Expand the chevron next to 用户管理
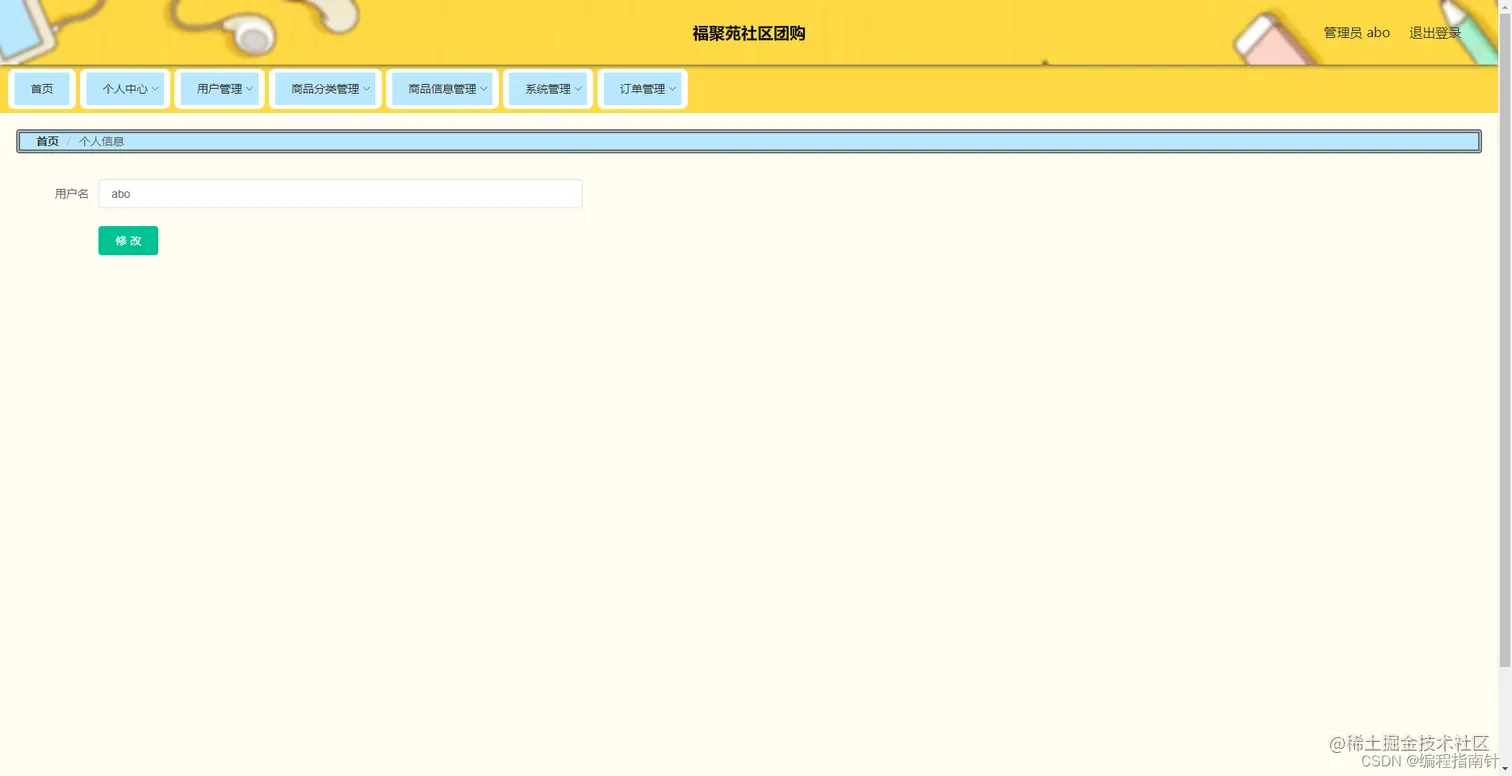Screen dimensions: 1512x776 249,89
